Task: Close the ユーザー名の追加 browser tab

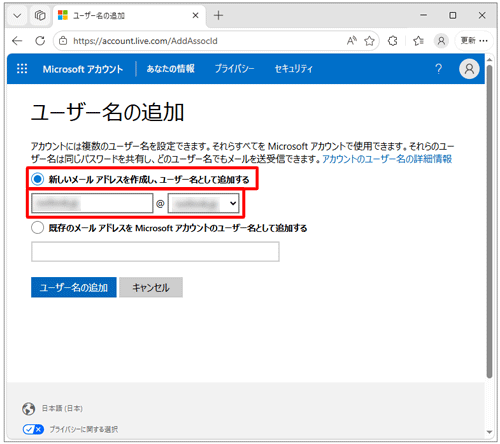Action: [x=196, y=15]
